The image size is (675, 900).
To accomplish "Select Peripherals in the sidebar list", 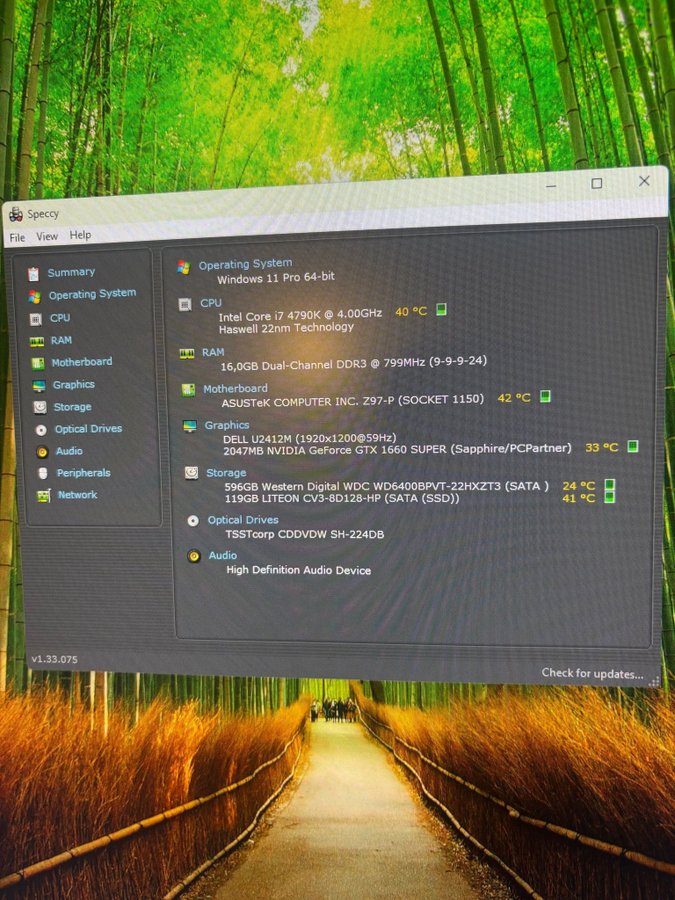I will (x=83, y=473).
